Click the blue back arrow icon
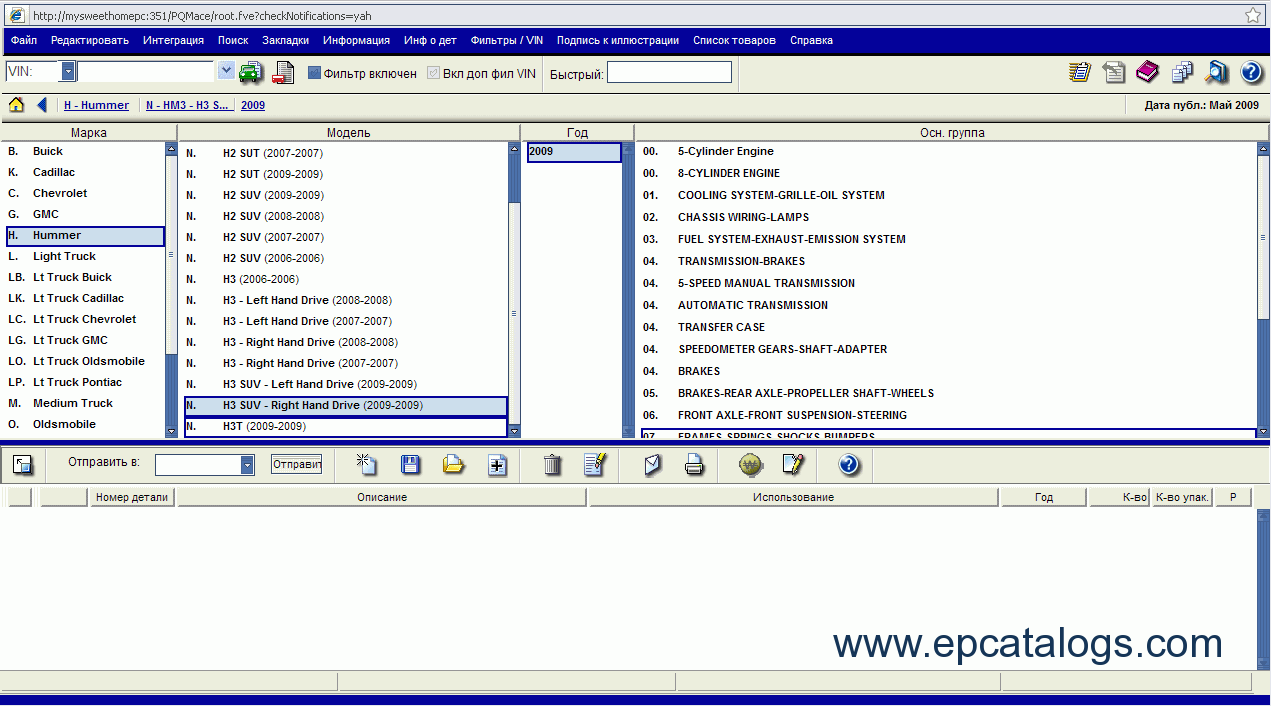The height and width of the screenshot is (706, 1271). click(x=42, y=105)
